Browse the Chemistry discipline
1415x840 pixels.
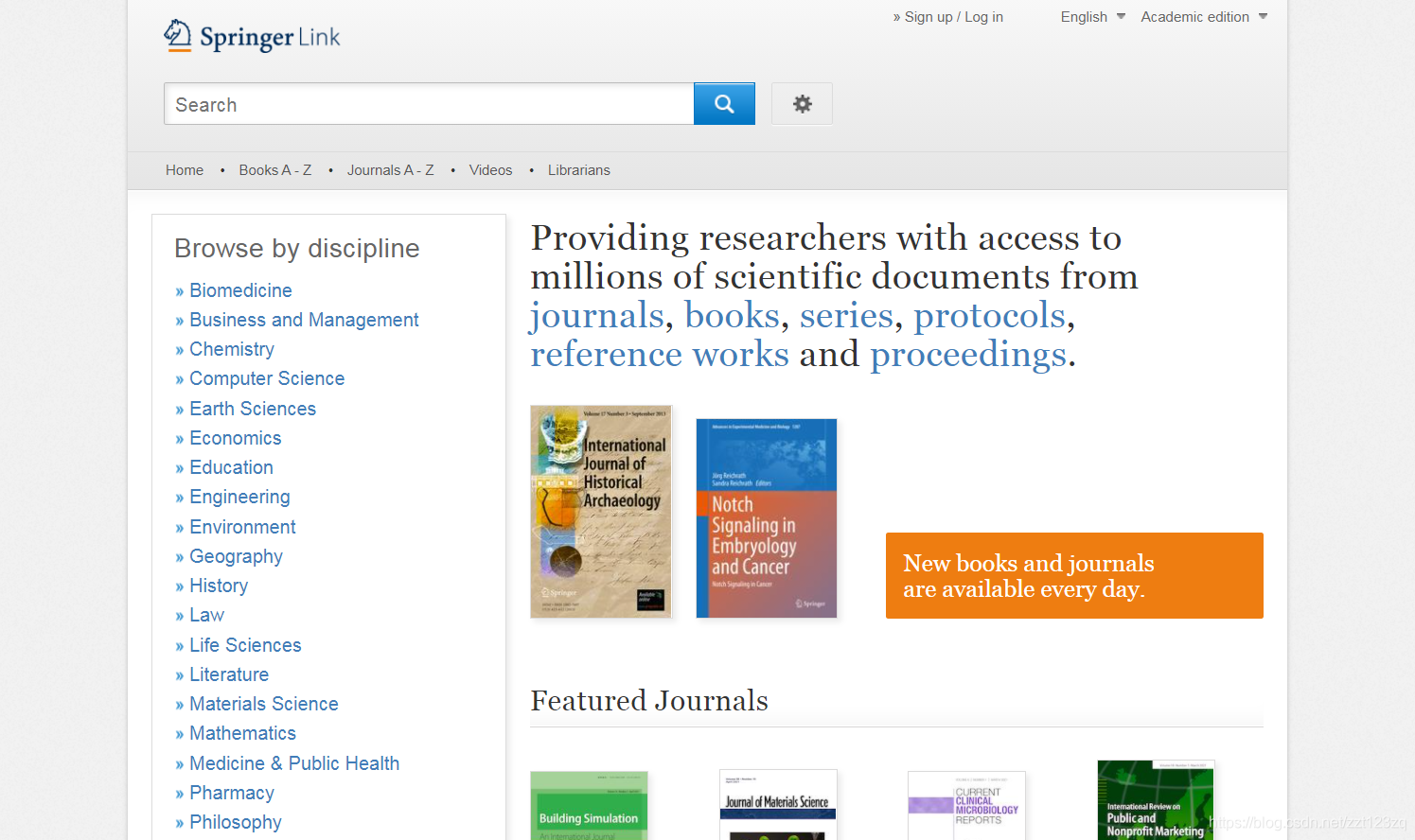pyautogui.click(x=232, y=349)
